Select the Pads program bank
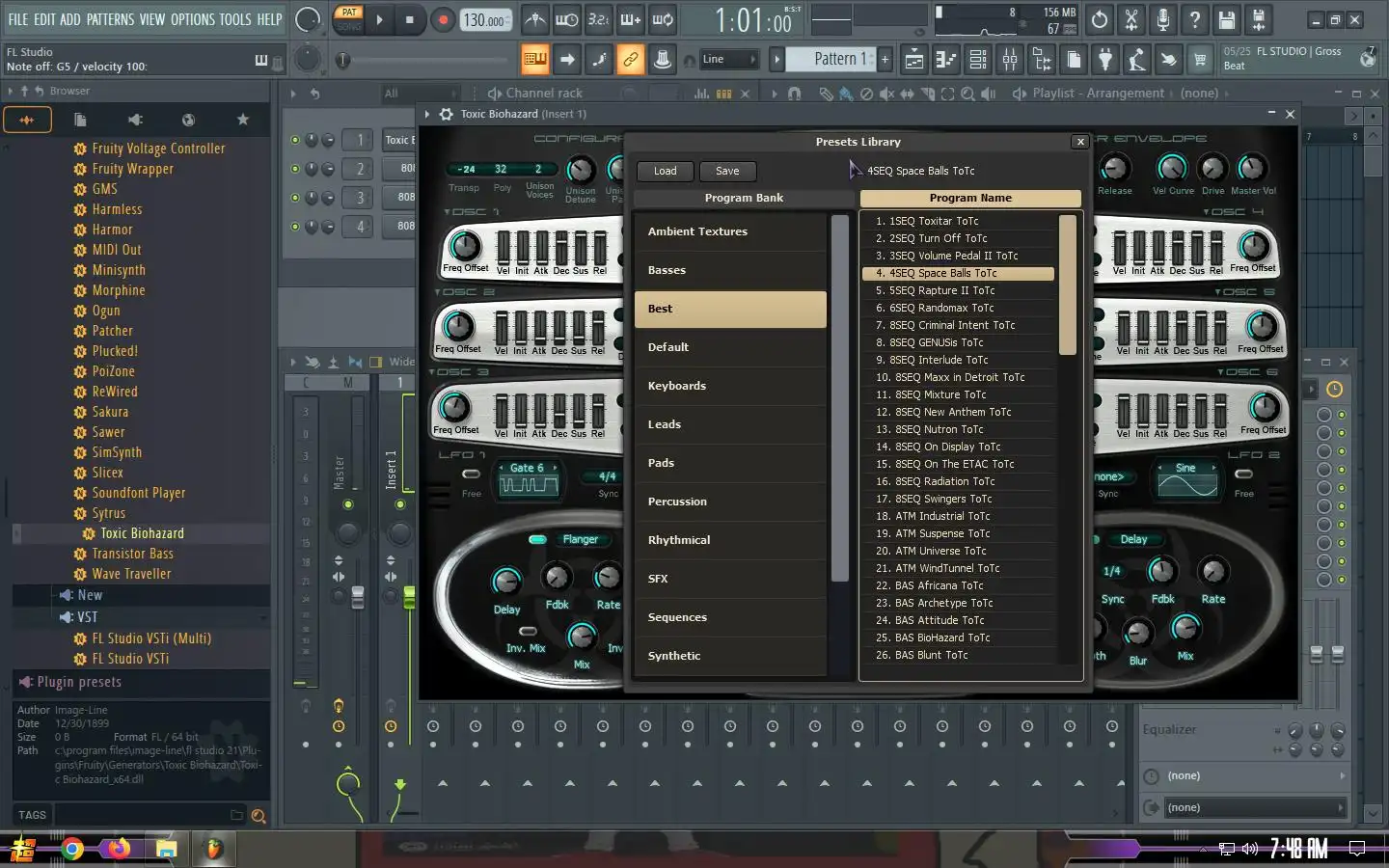Screen dimensions: 1389x868 730,463
